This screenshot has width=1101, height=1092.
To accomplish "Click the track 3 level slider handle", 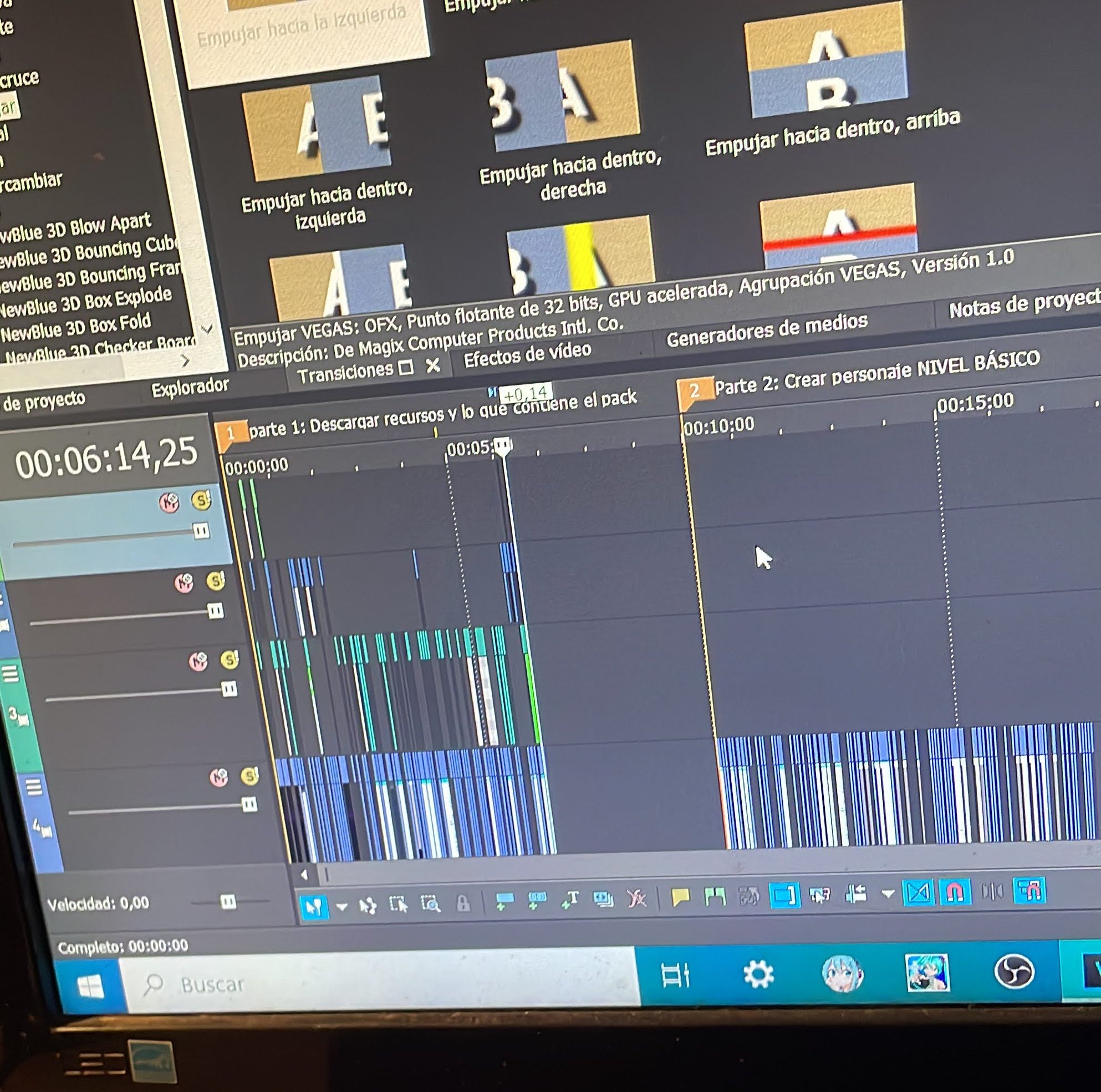I will [230, 690].
